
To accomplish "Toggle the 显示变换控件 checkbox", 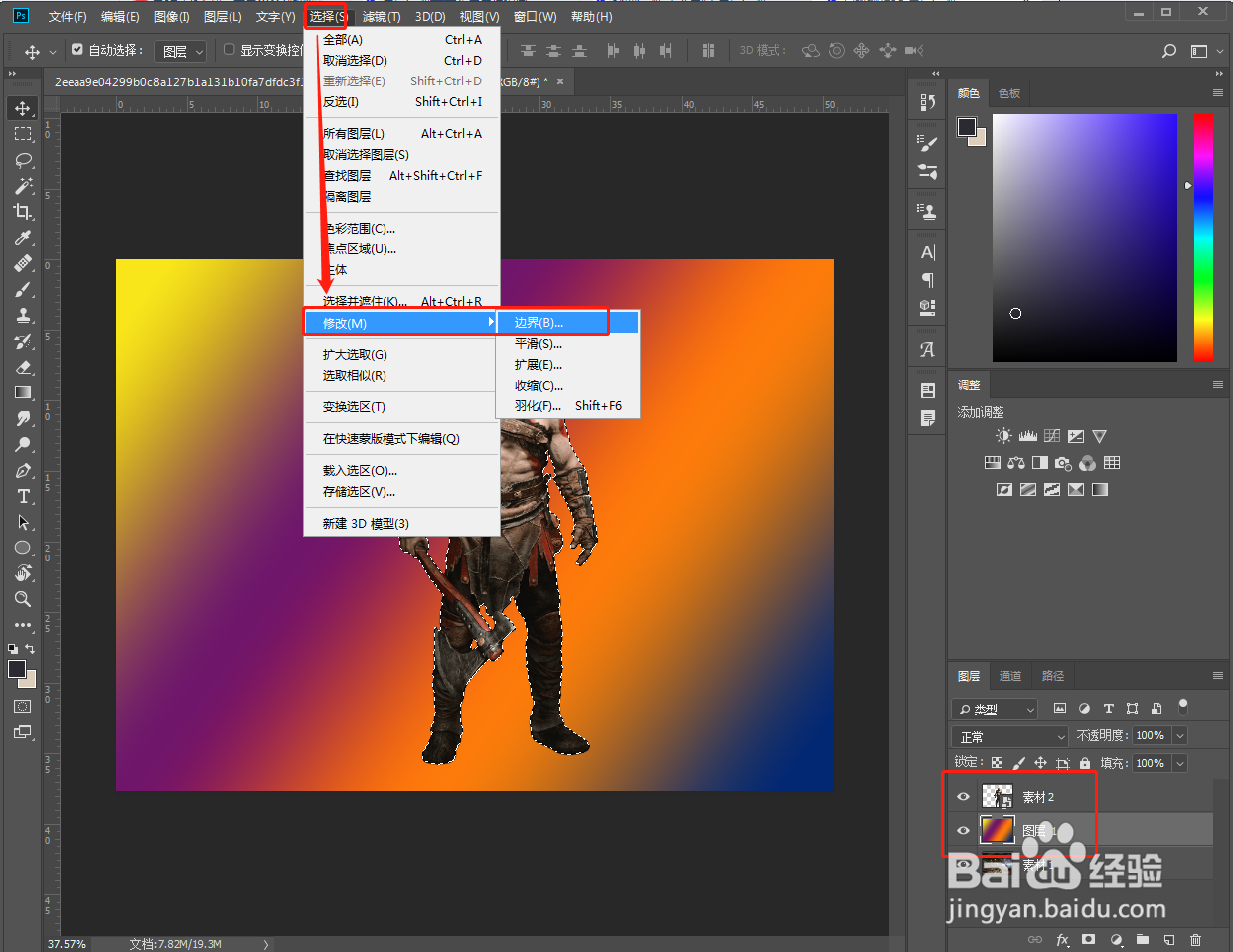I will point(229,49).
